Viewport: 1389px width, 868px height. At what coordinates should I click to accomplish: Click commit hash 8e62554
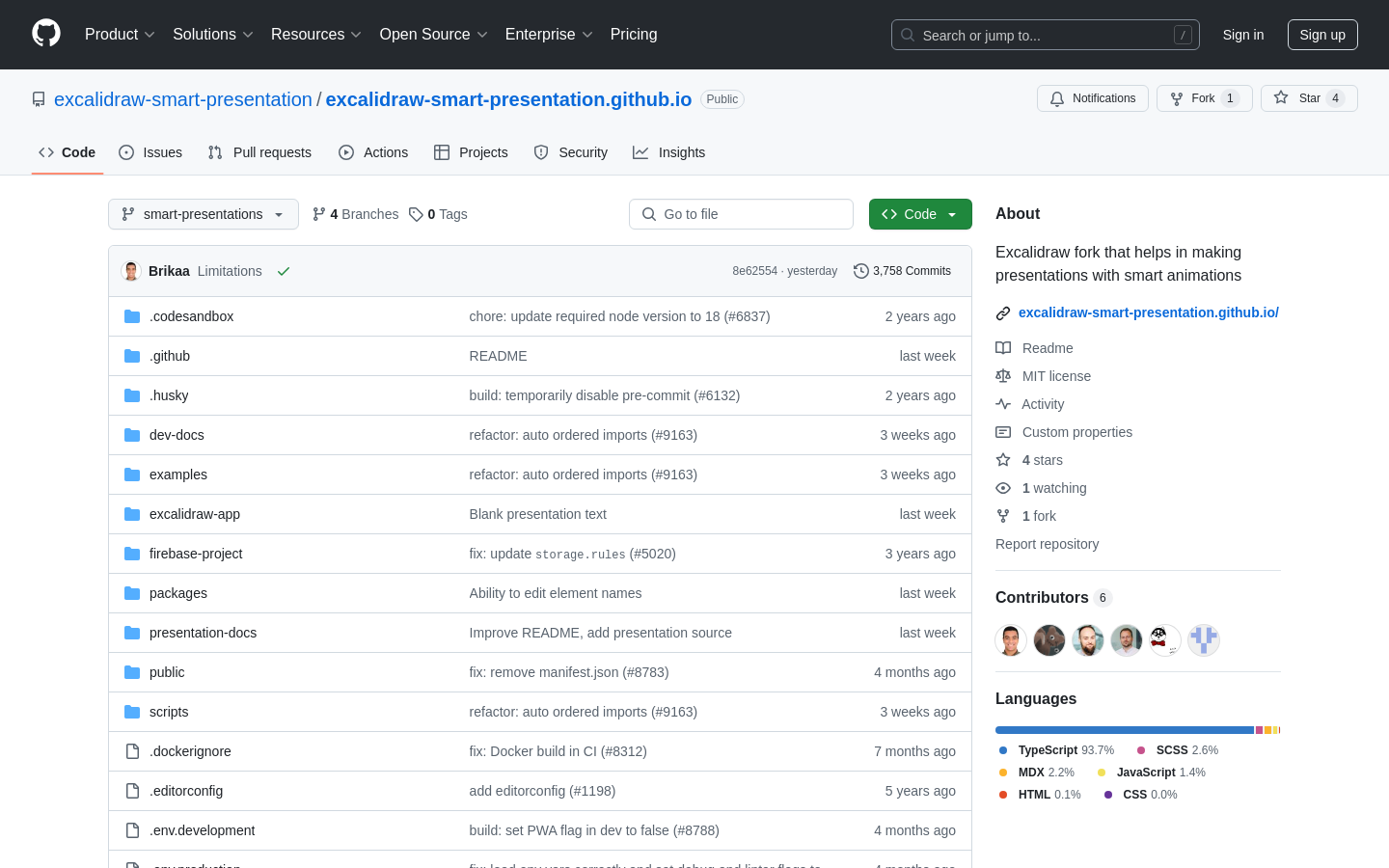click(754, 271)
